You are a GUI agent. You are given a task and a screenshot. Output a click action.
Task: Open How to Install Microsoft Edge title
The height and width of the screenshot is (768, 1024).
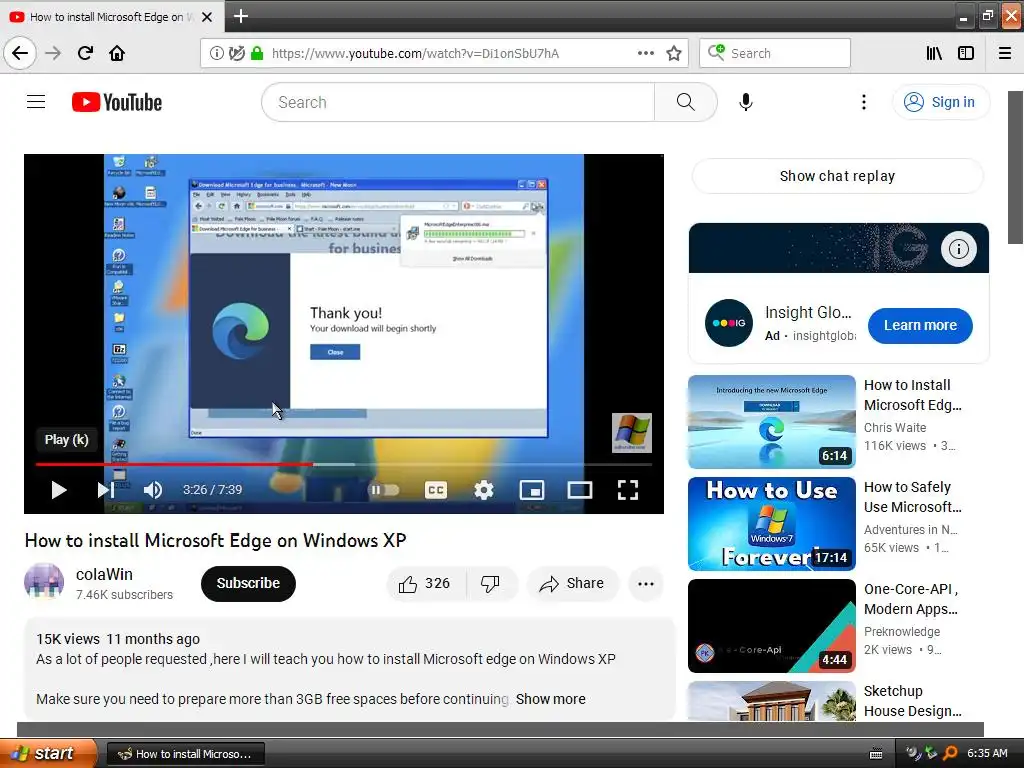pos(912,395)
